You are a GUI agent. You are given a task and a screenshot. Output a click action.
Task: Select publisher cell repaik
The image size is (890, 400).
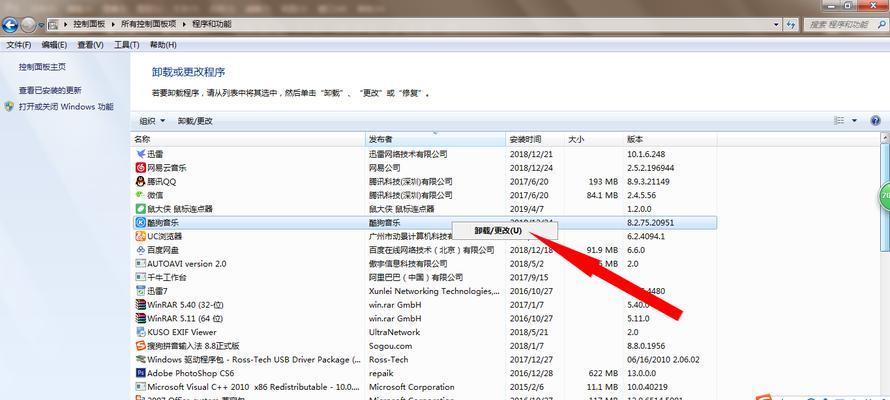pos(380,373)
